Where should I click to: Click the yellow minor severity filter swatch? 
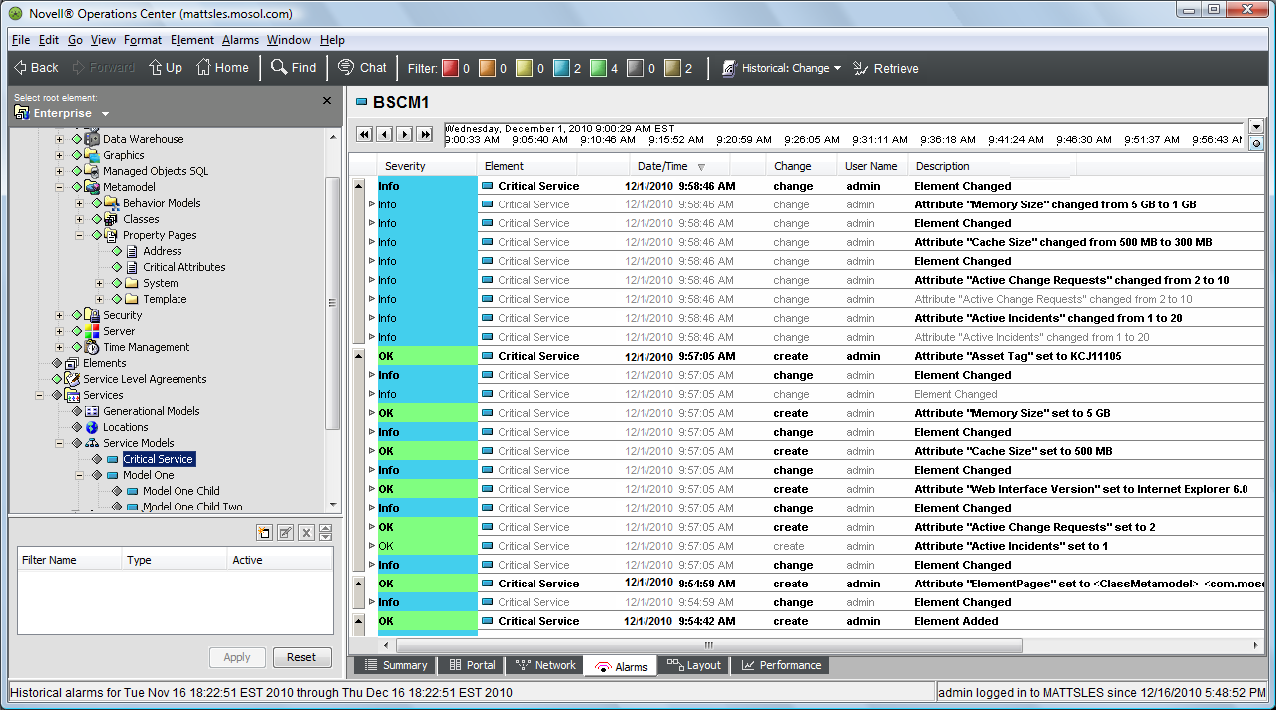[x=525, y=68]
